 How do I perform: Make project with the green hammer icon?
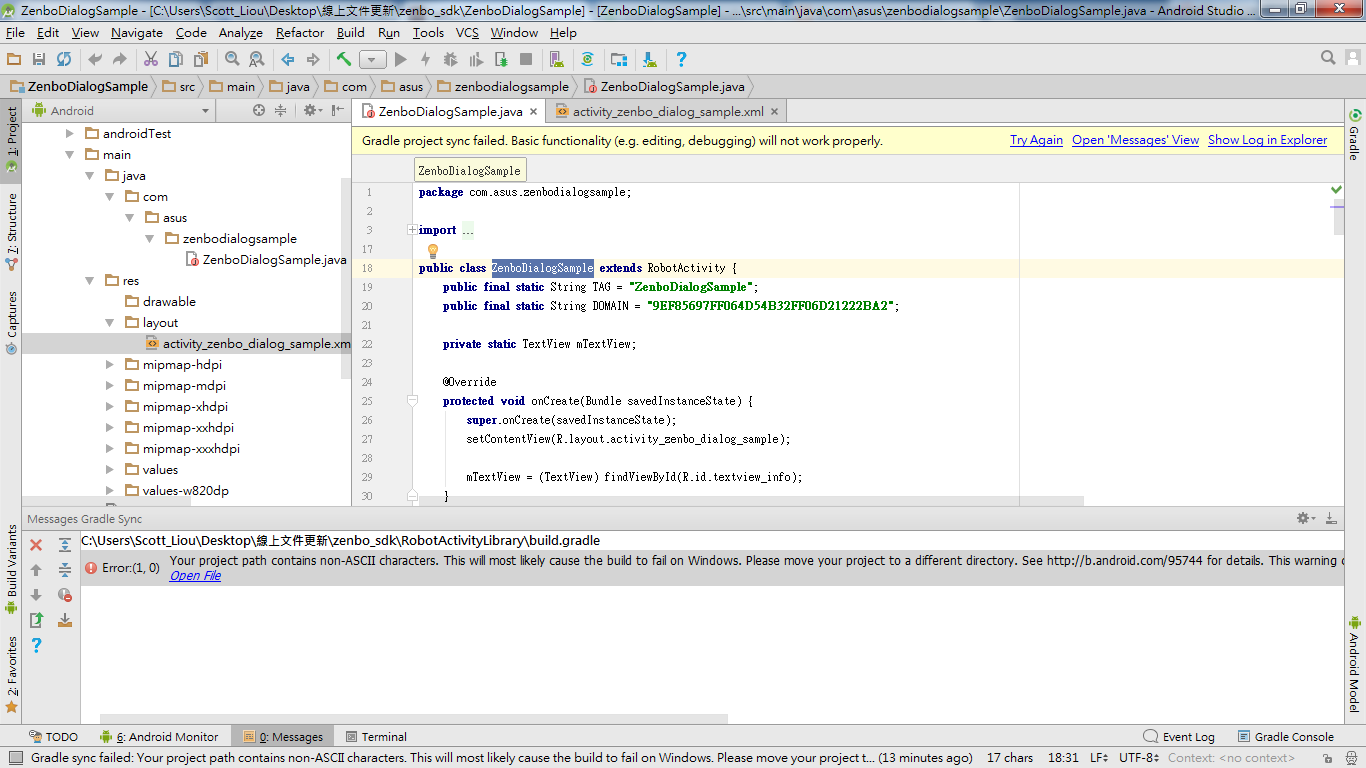point(344,59)
